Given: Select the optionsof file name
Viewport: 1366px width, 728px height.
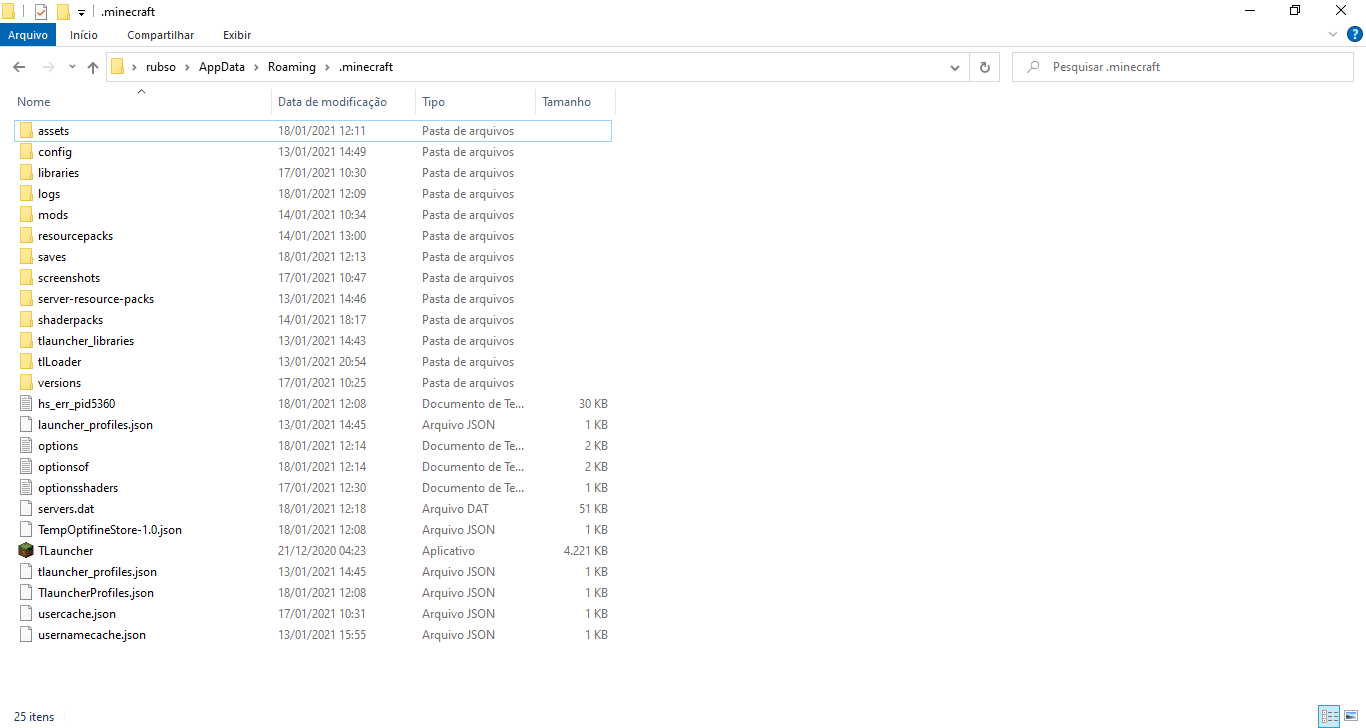Looking at the screenshot, I should (x=64, y=467).
